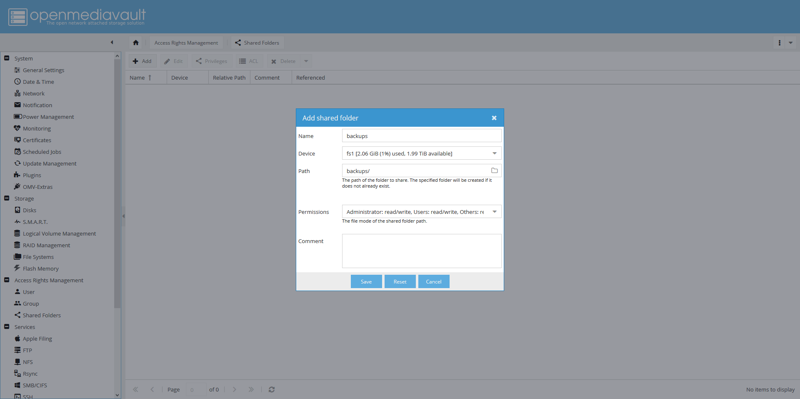Go to next page arrow
Image resolution: width=800 pixels, height=399 pixels.
pyautogui.click(x=234, y=389)
